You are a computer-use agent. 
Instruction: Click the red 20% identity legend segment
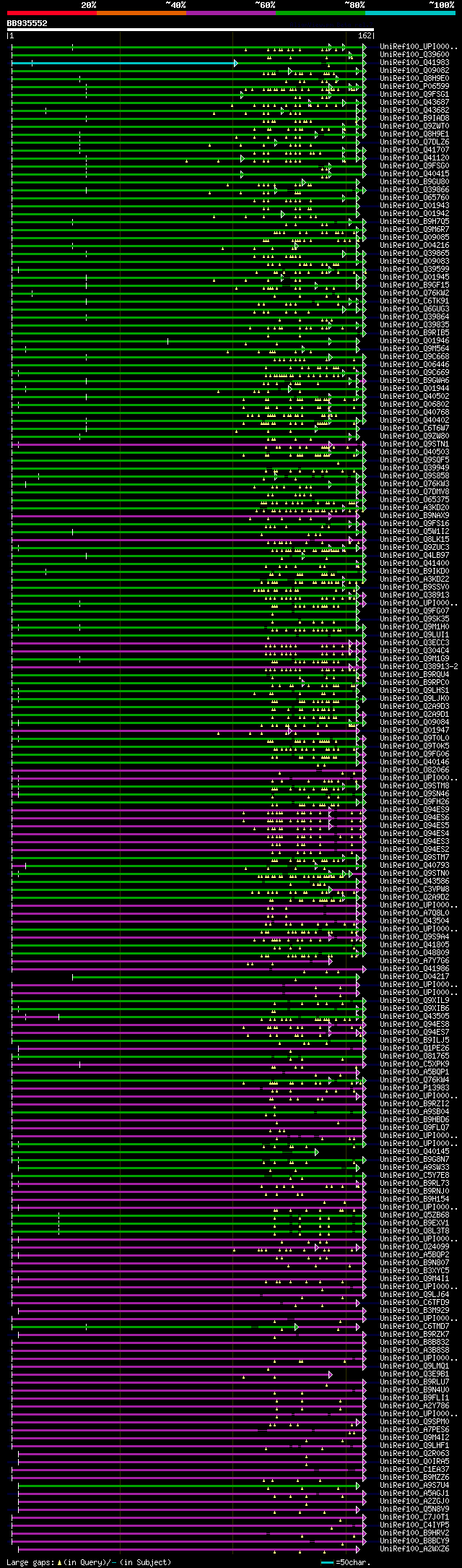51,13
